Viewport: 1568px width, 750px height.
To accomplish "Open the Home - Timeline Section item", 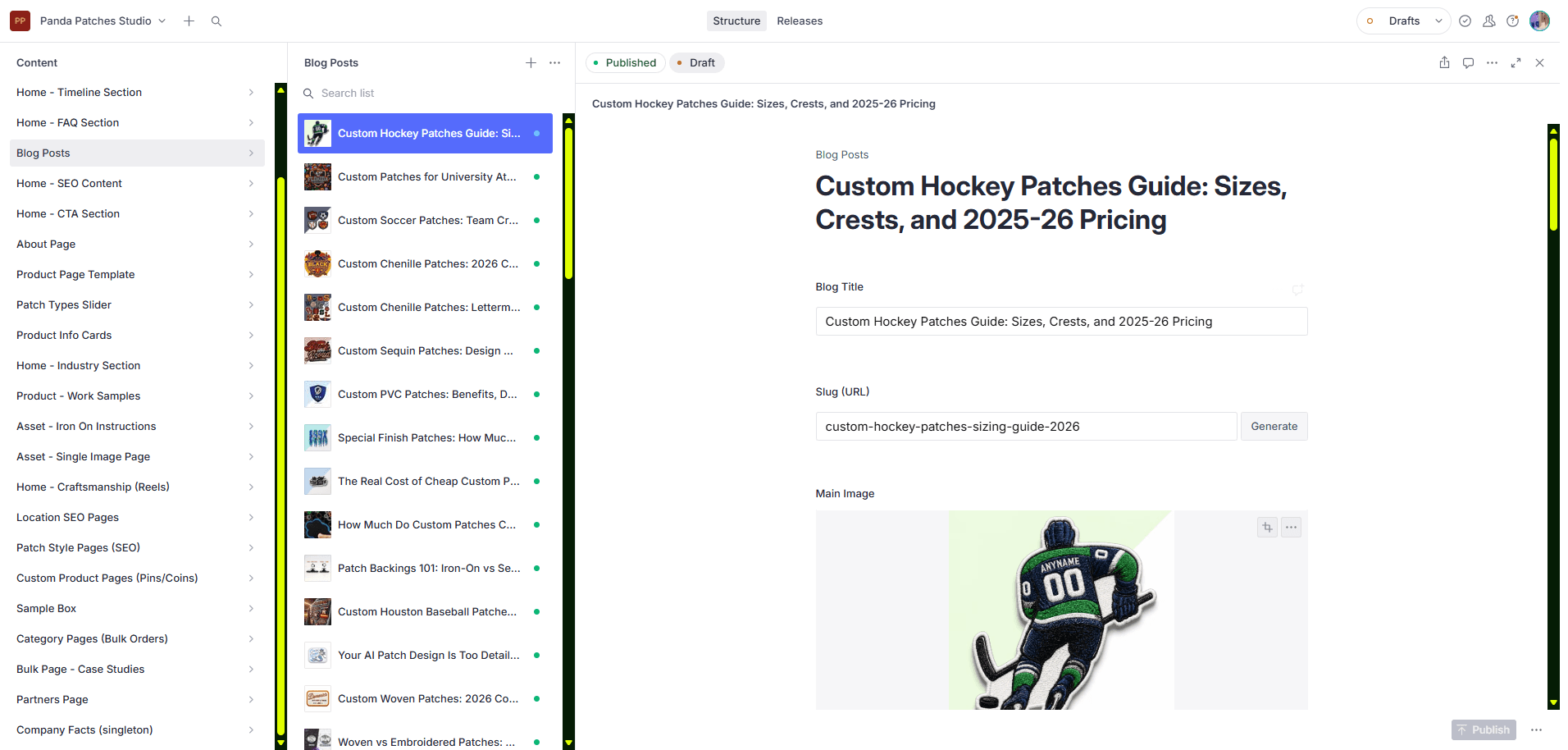I will tap(136, 92).
